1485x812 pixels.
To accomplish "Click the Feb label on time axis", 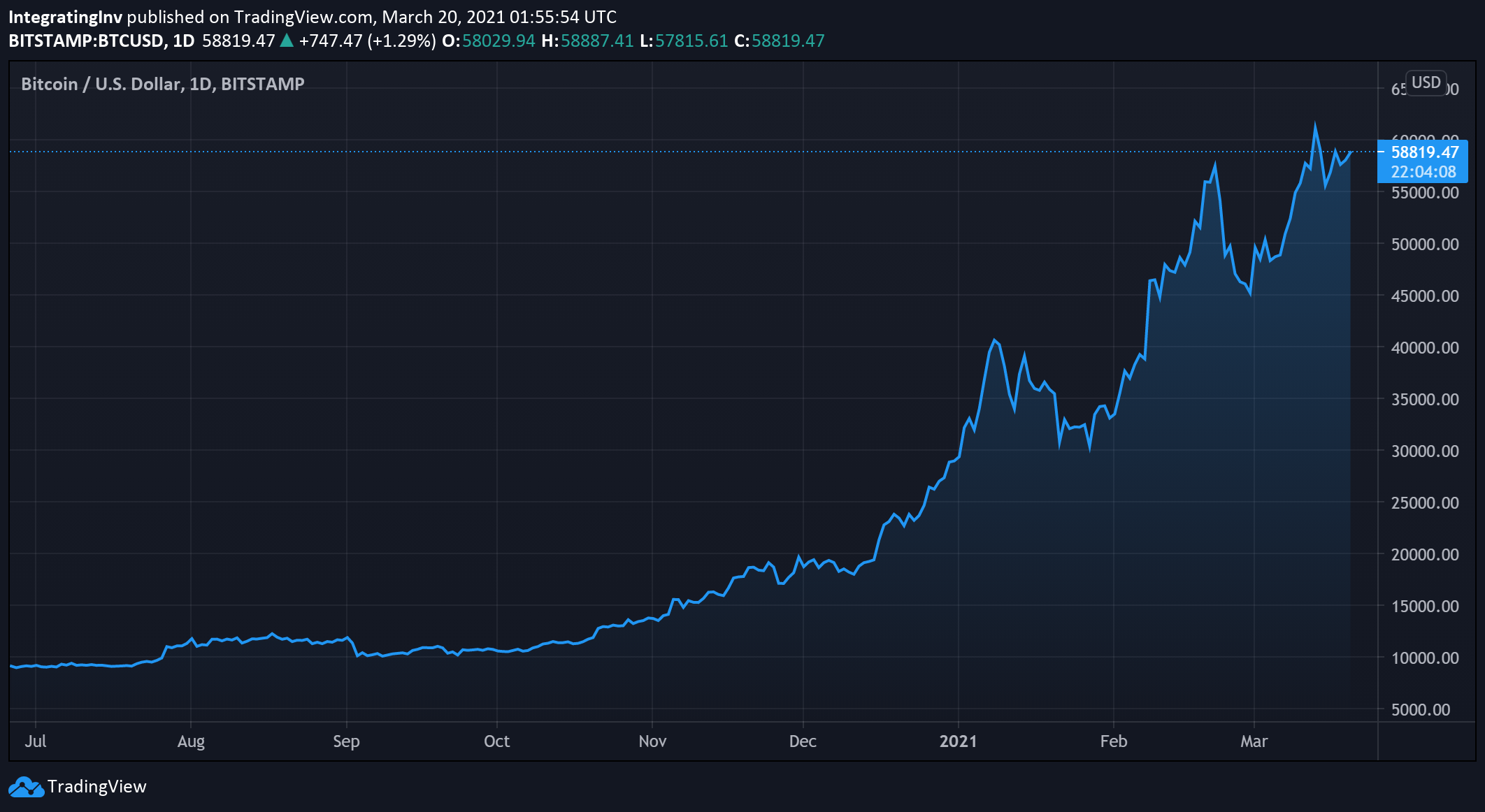I will pyautogui.click(x=1113, y=741).
